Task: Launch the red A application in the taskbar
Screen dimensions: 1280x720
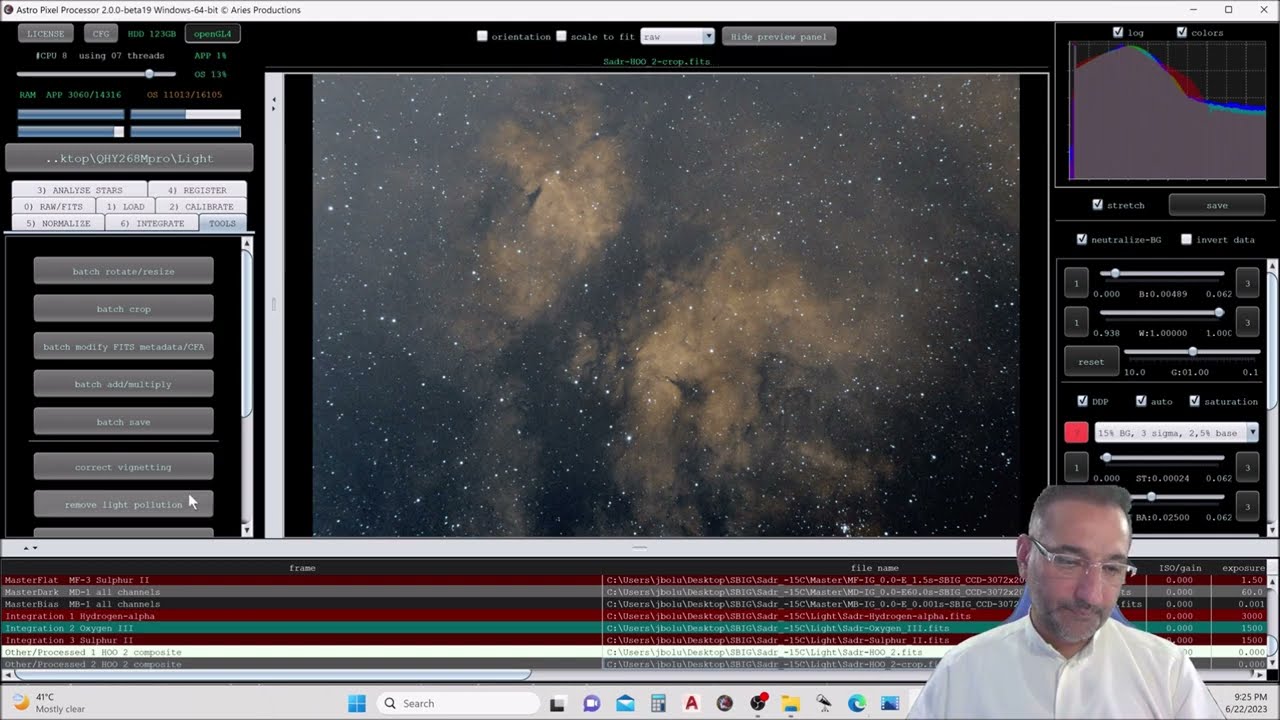Action: pos(691,703)
